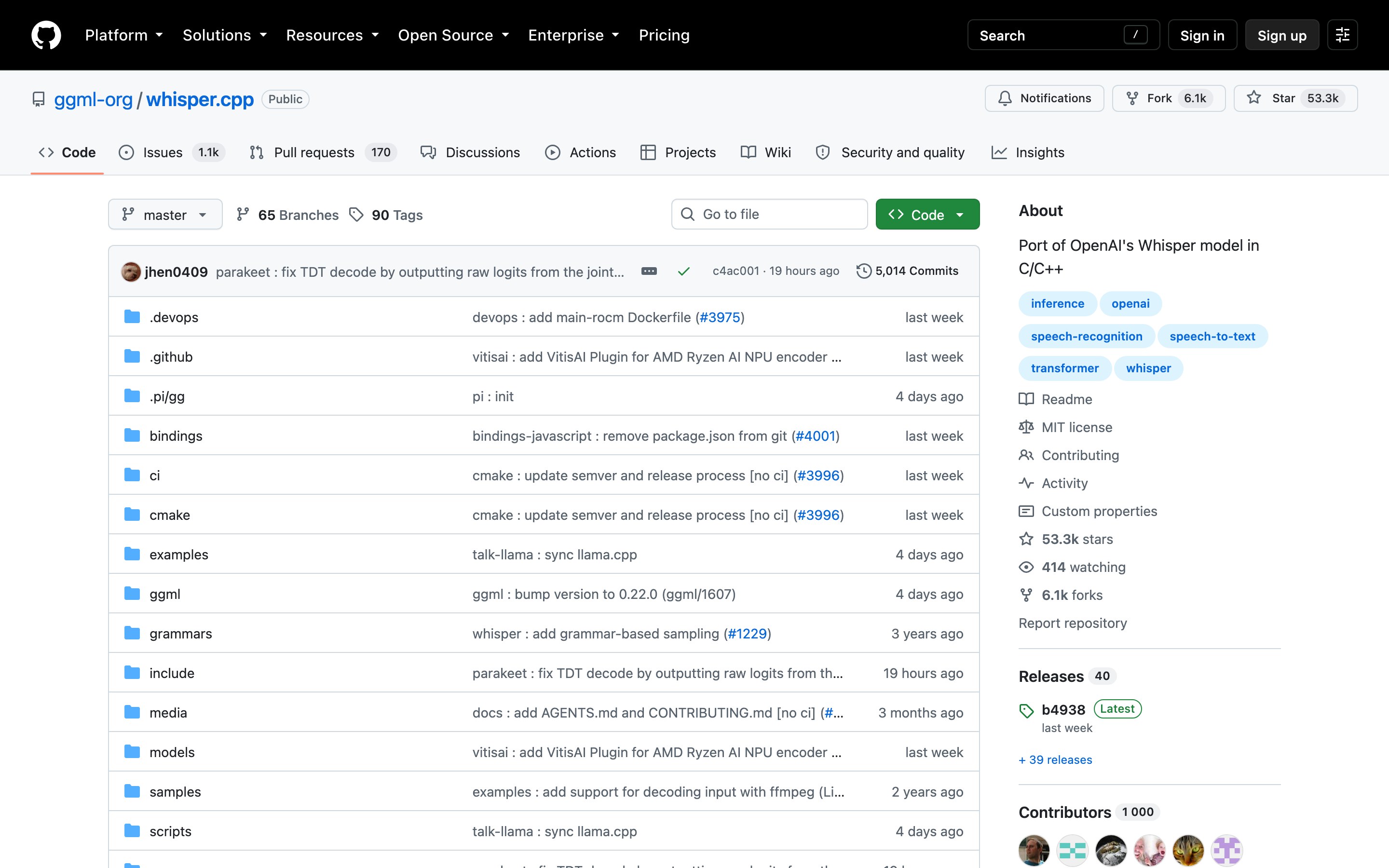The width and height of the screenshot is (1389, 868).
Task: Open the Wiki tab
Action: 766,152
